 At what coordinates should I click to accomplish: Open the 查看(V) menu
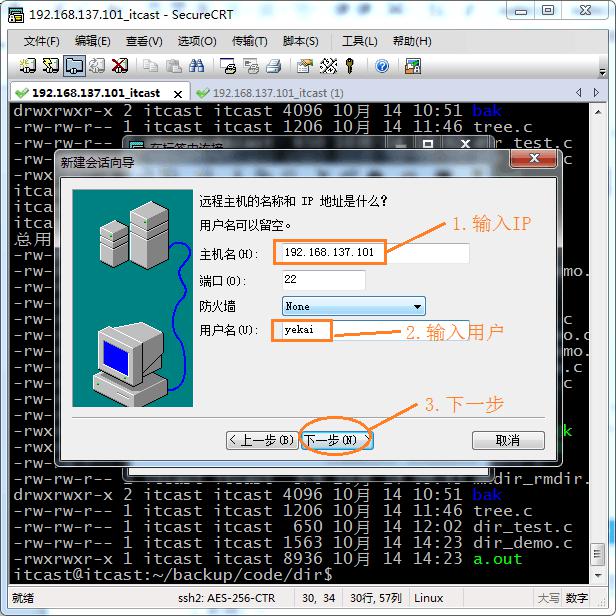tap(144, 41)
